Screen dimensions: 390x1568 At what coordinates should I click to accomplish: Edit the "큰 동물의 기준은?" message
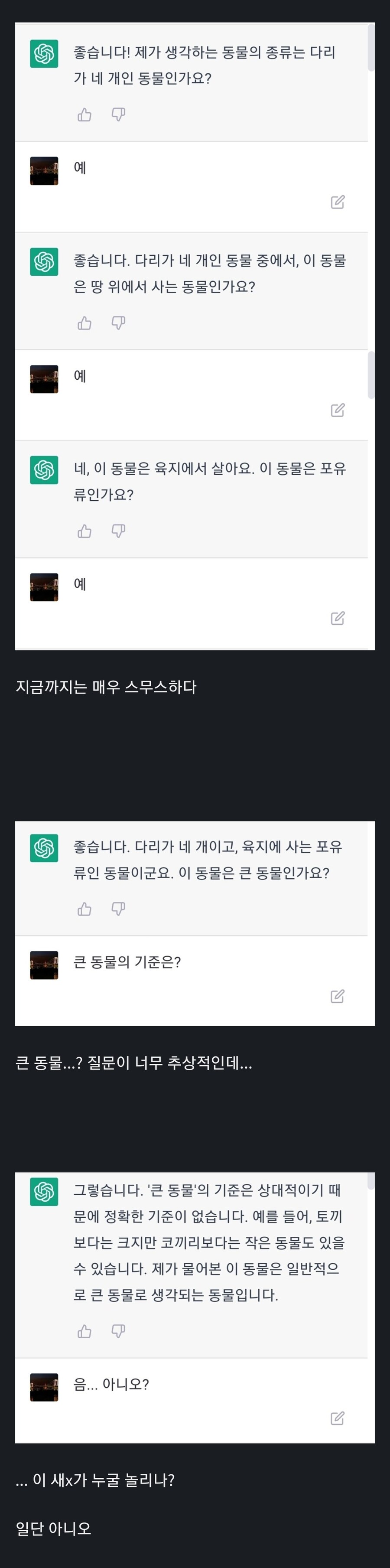(338, 997)
